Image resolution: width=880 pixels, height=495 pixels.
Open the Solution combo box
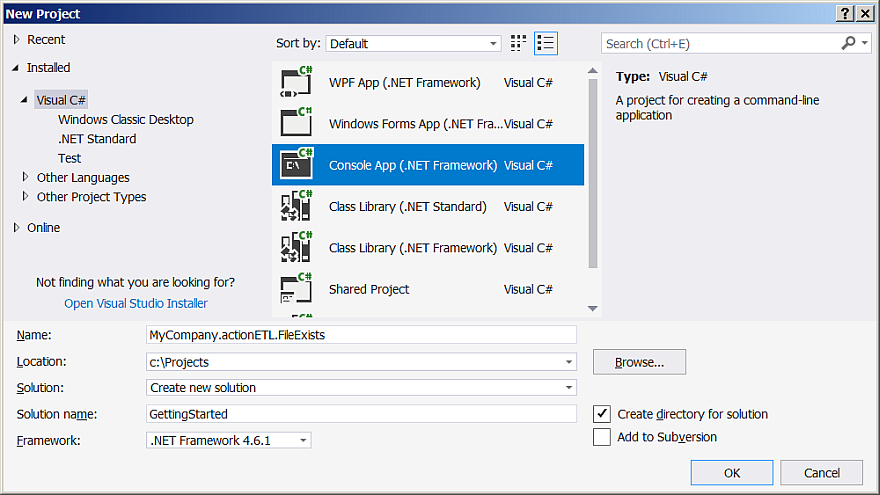(x=361, y=388)
